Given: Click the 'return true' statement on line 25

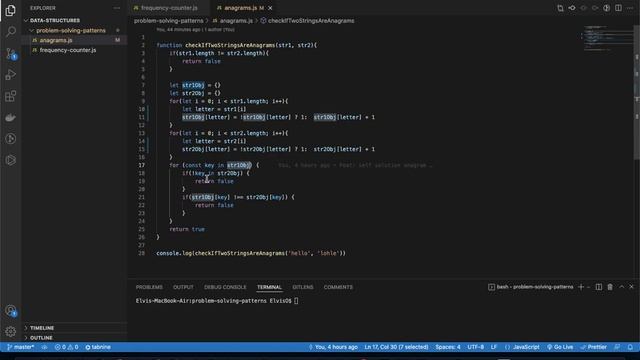Looking at the screenshot, I should pyautogui.click(x=187, y=229).
